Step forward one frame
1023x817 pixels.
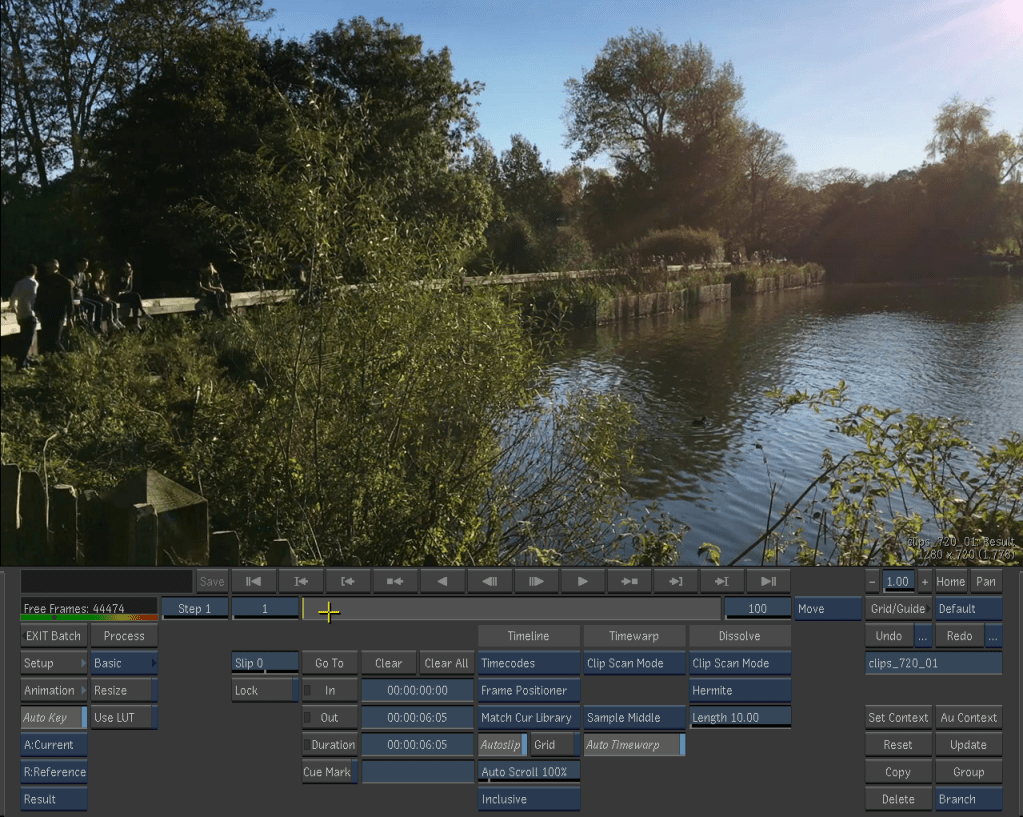(536, 581)
